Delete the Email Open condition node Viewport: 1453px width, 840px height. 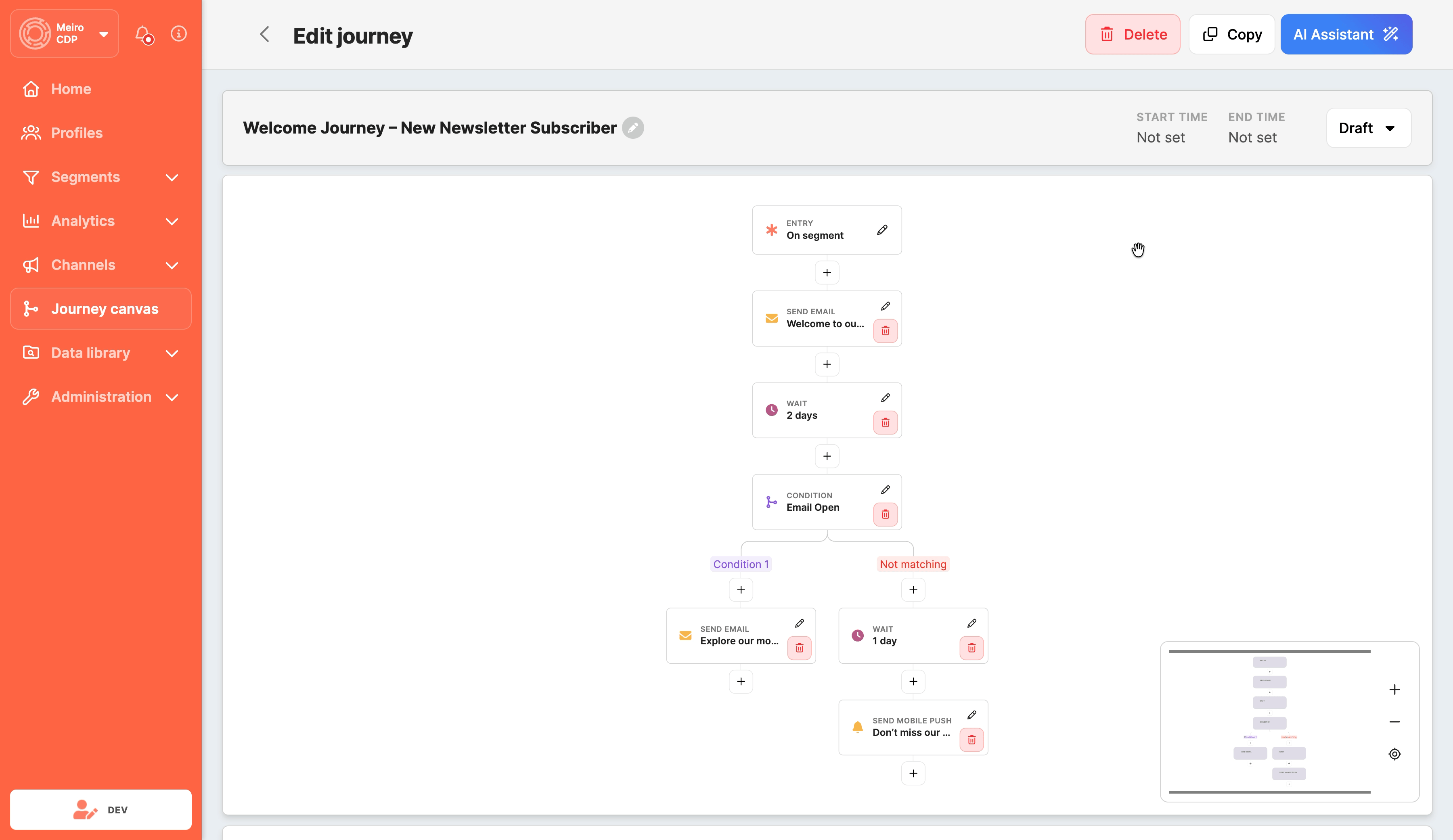point(885,514)
